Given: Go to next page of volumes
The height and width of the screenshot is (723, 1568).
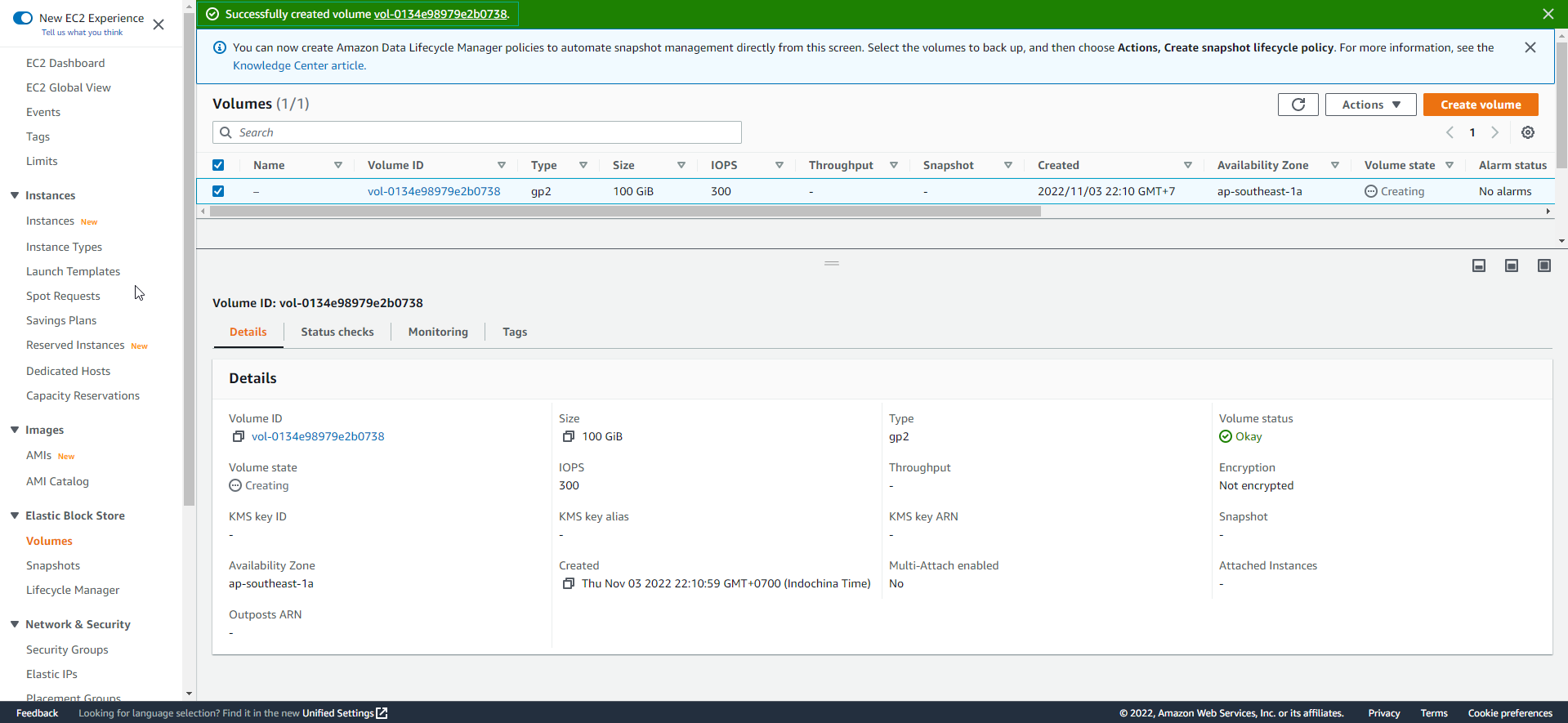Looking at the screenshot, I should (x=1494, y=132).
